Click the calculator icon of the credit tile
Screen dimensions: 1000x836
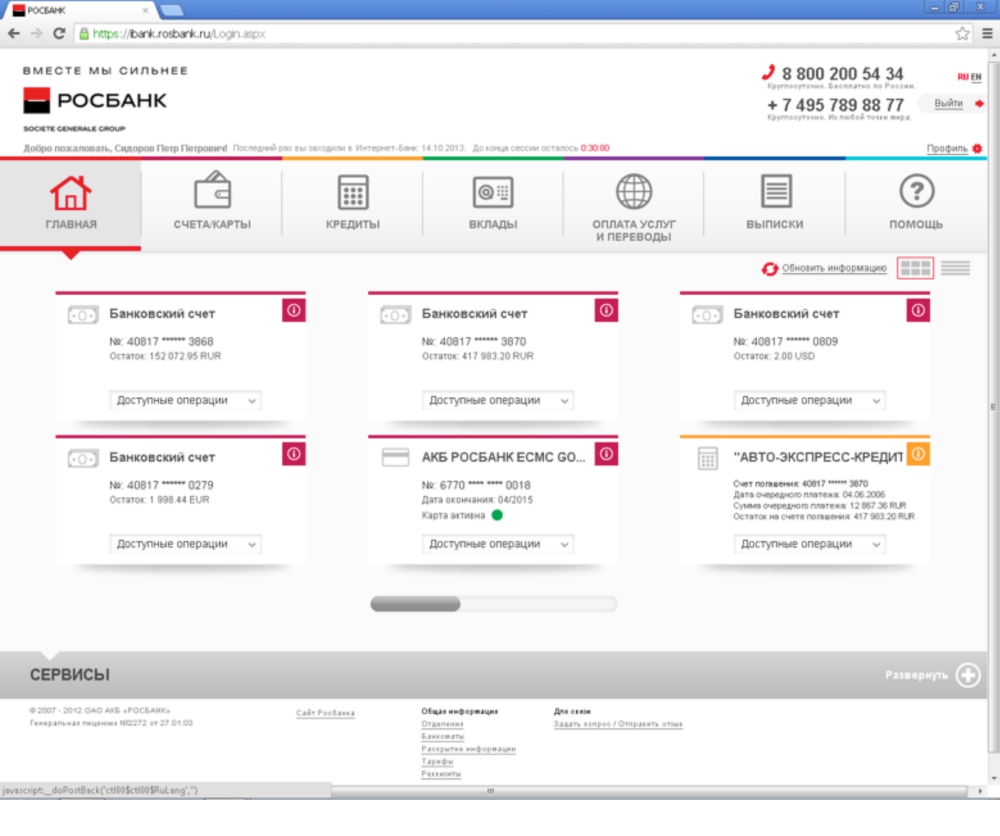click(x=708, y=458)
